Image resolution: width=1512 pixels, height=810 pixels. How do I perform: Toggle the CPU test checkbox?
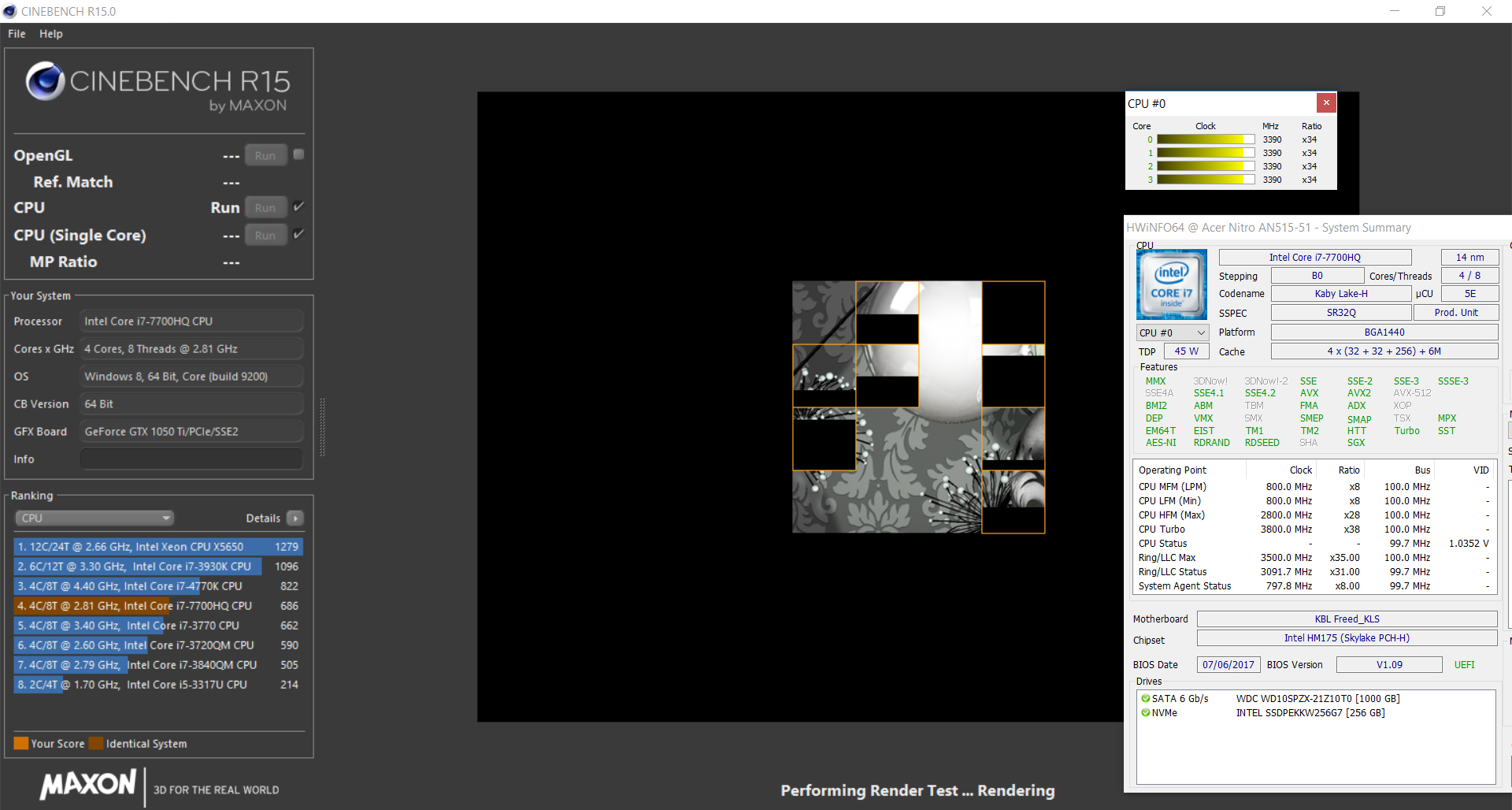(x=298, y=206)
